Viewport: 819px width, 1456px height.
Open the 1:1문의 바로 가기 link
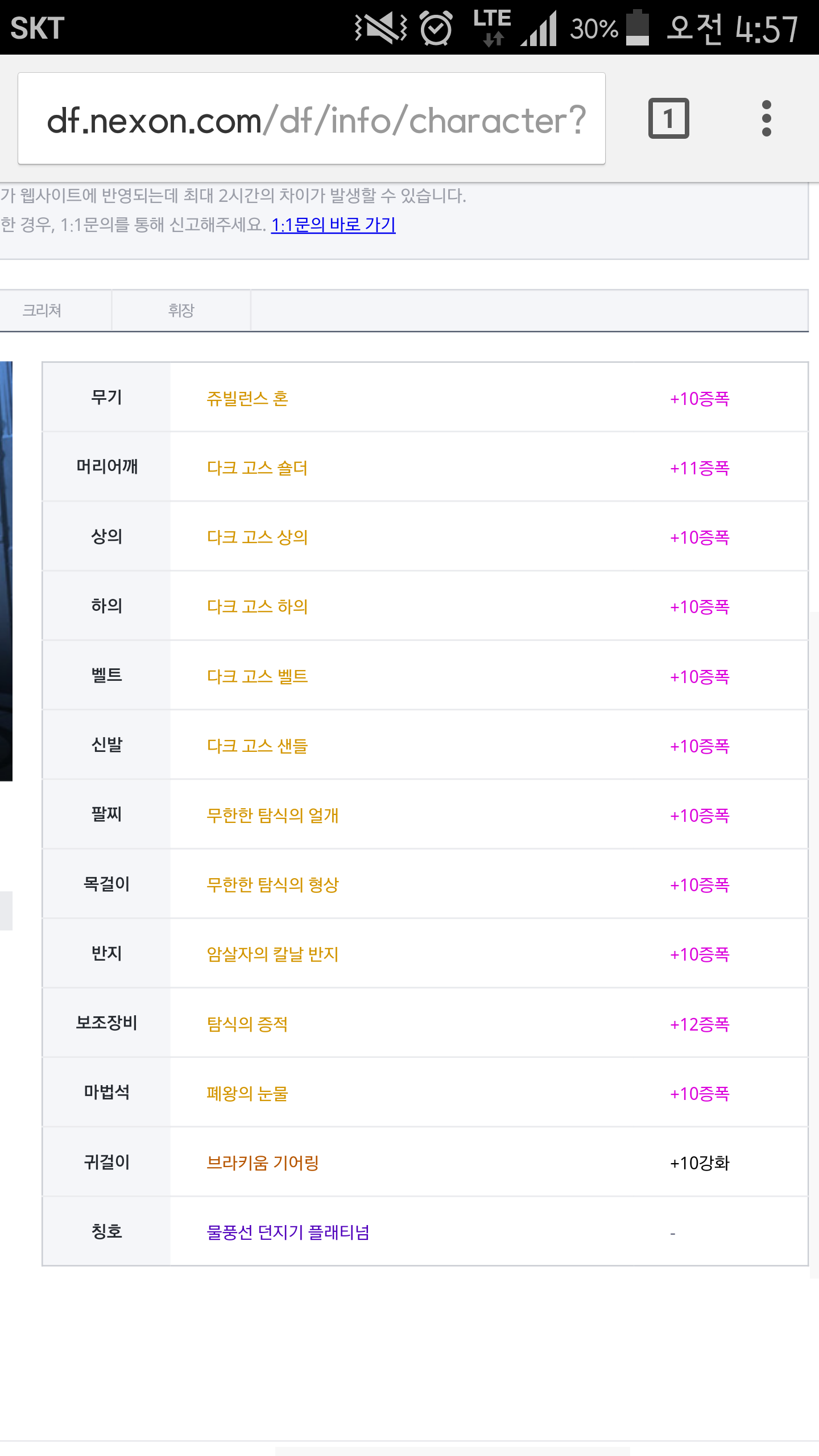click(x=333, y=225)
